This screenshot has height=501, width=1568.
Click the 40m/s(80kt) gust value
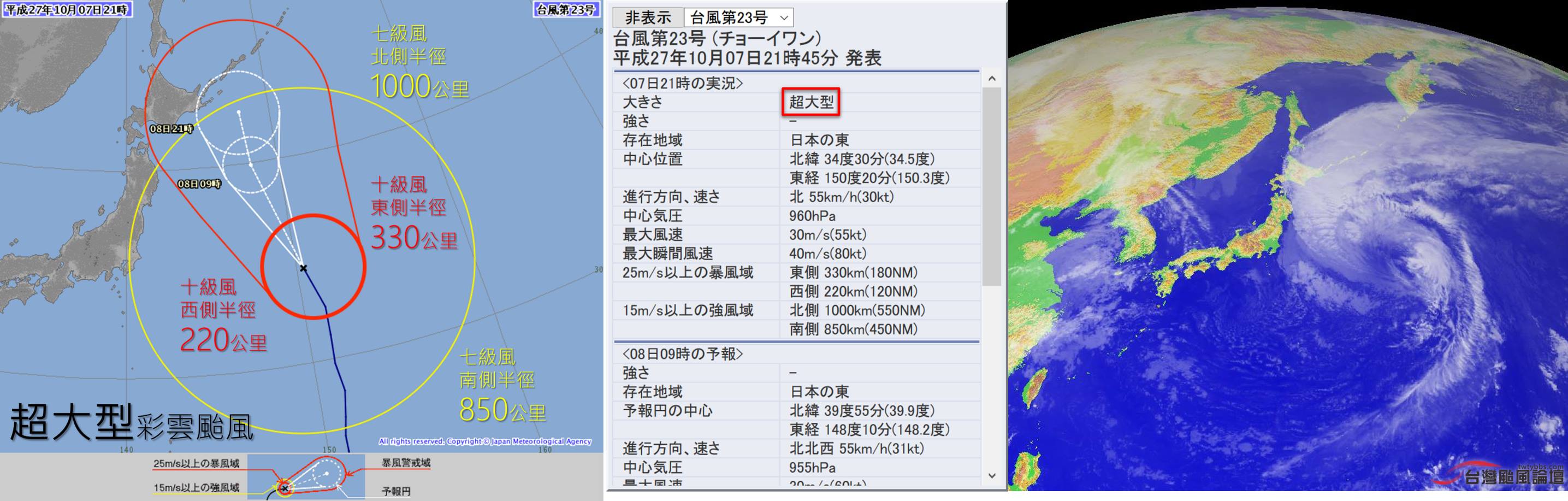point(828,254)
